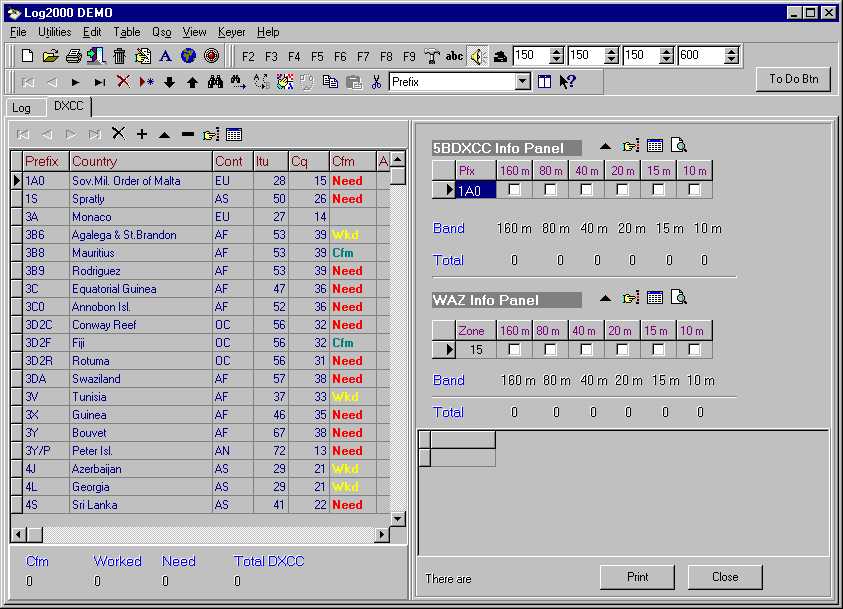Click the black down arrow icon
Image resolution: width=843 pixels, height=609 pixels.
[x=169, y=82]
